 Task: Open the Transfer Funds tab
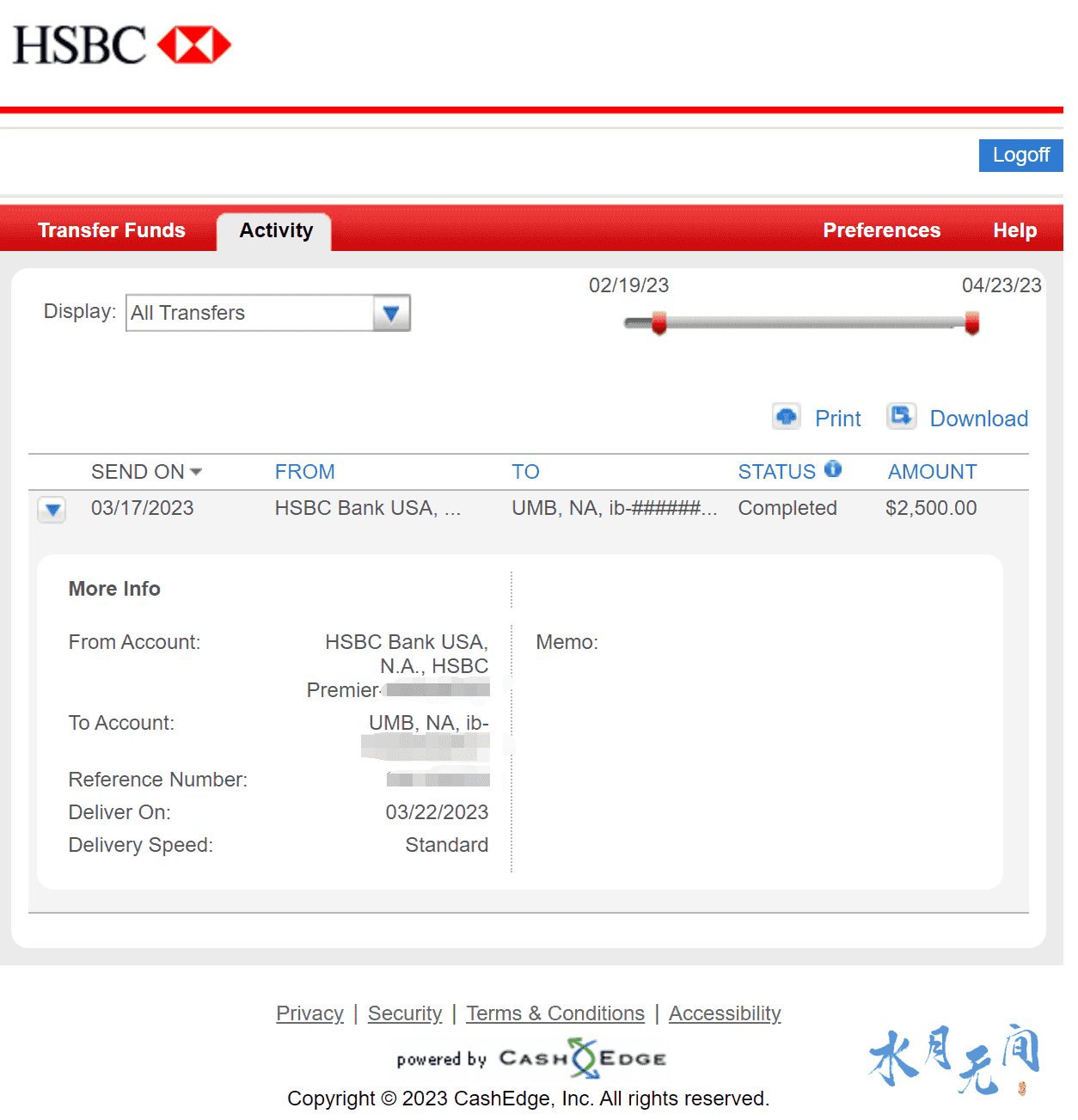[112, 230]
